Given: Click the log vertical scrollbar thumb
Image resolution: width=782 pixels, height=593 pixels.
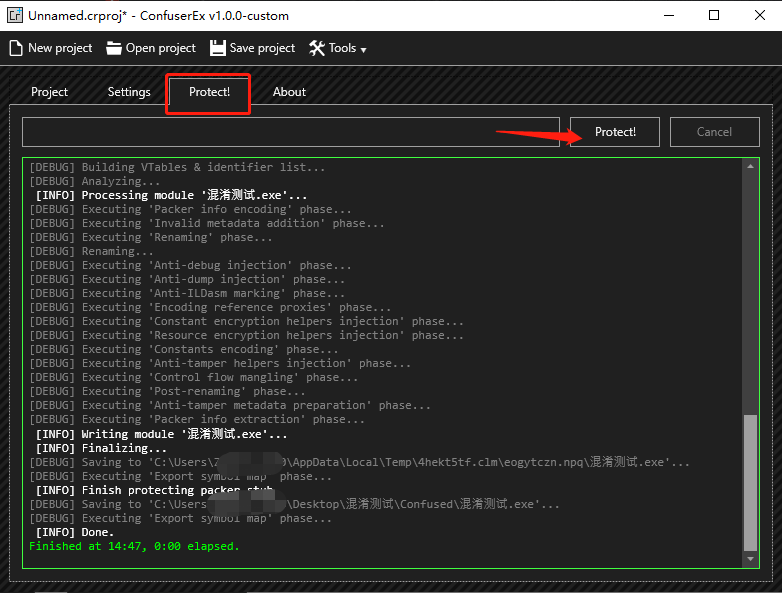Looking at the screenshot, I should click(x=750, y=483).
